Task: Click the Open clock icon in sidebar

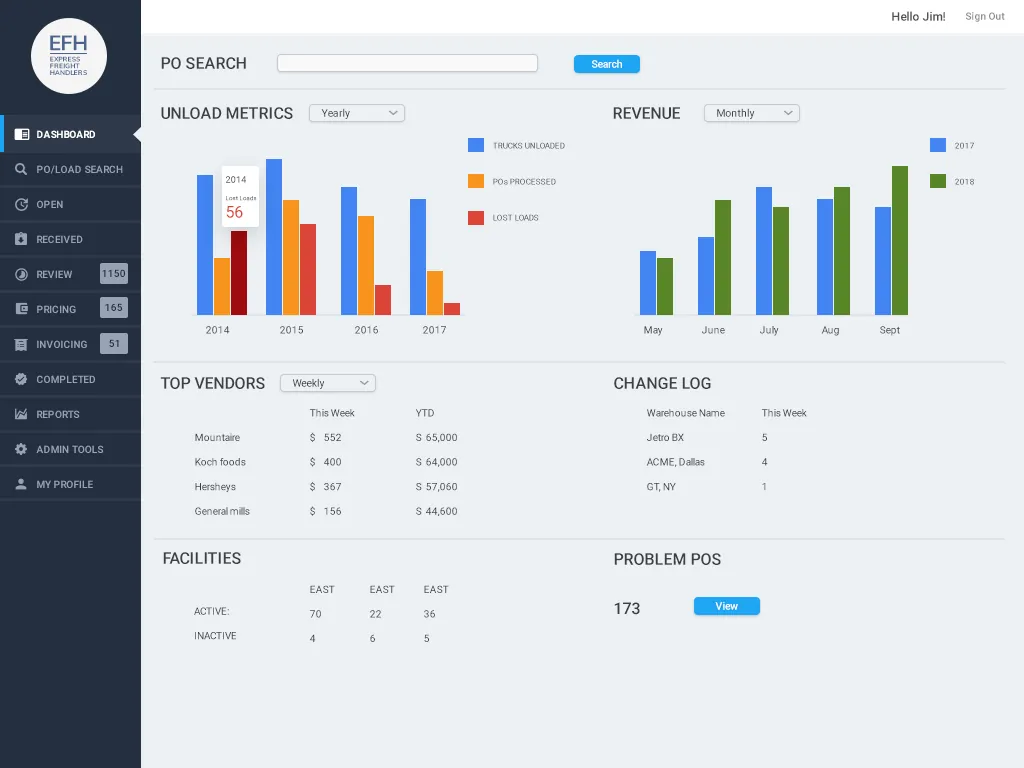Action: tap(21, 204)
